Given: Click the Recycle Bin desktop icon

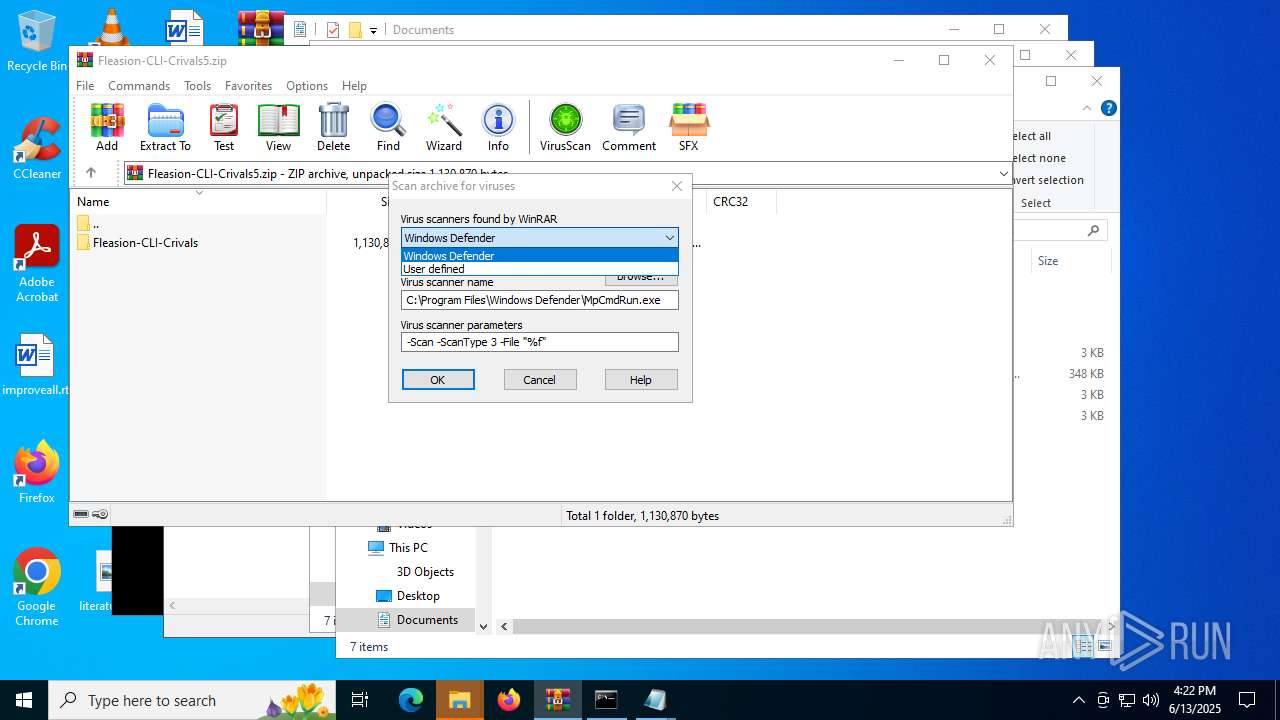Looking at the screenshot, I should 37,41.
